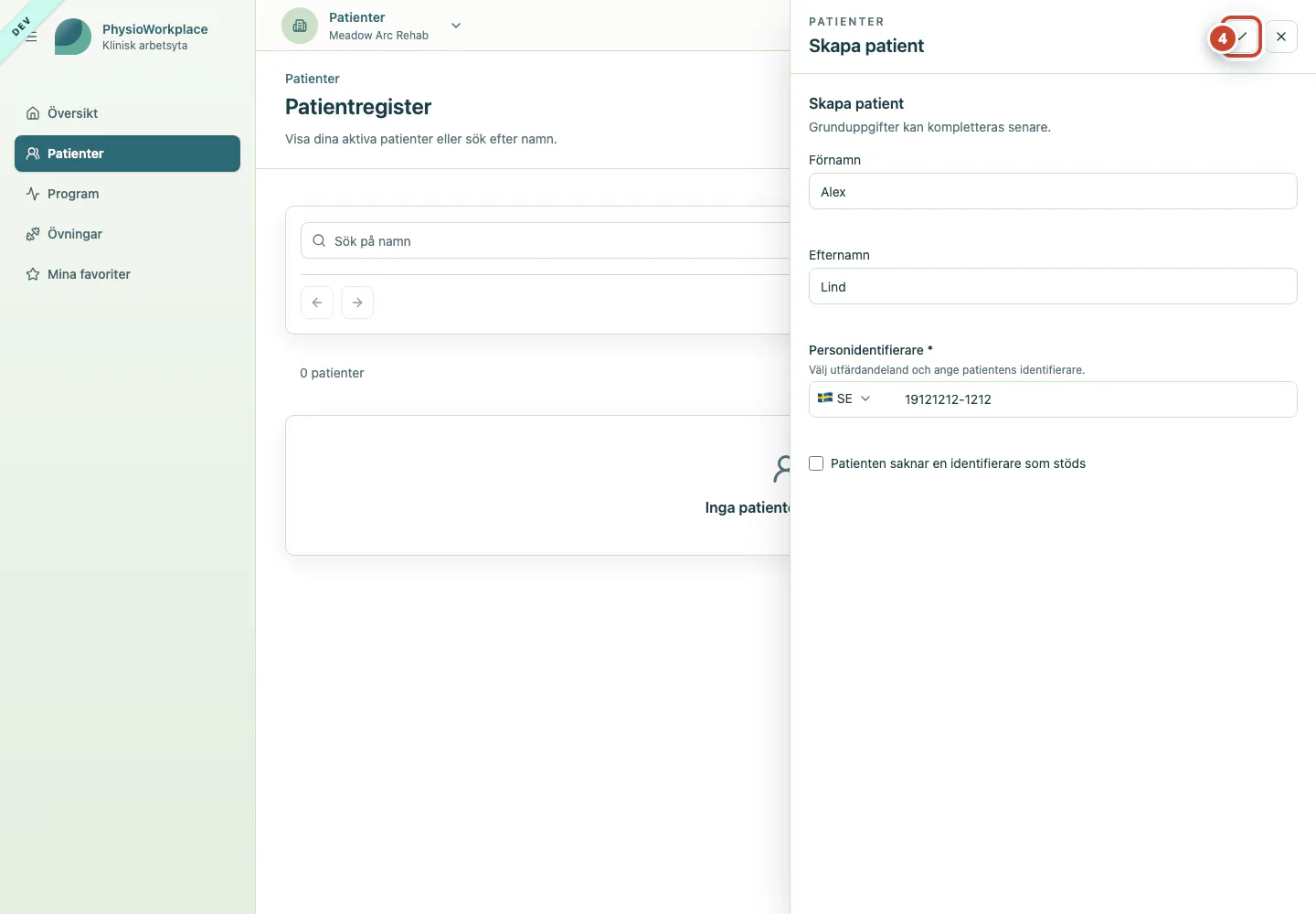This screenshot has width=1316, height=914.
Task: Close the Skapa patient panel
Action: (x=1281, y=37)
